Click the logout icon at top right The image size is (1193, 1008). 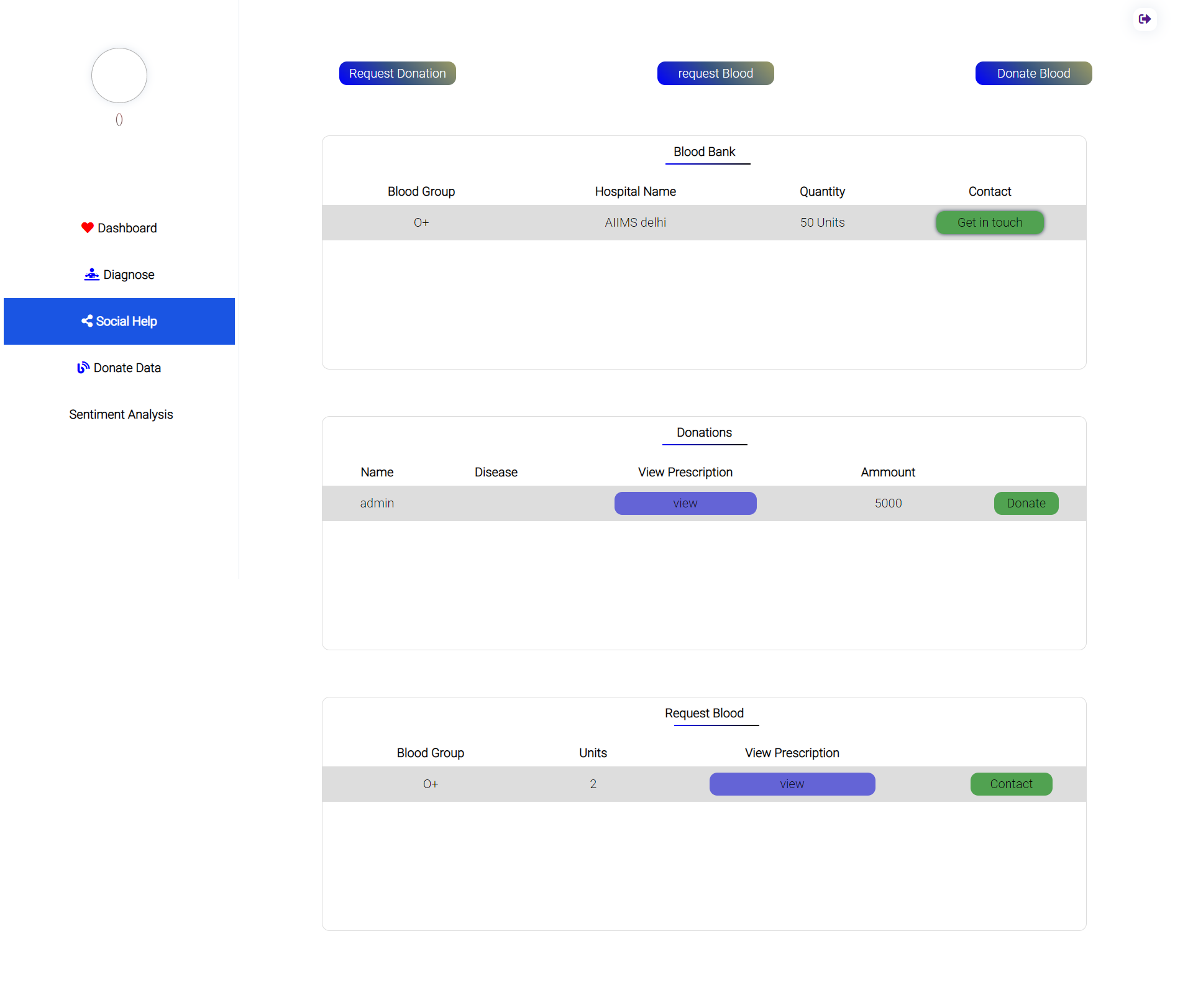[1145, 19]
